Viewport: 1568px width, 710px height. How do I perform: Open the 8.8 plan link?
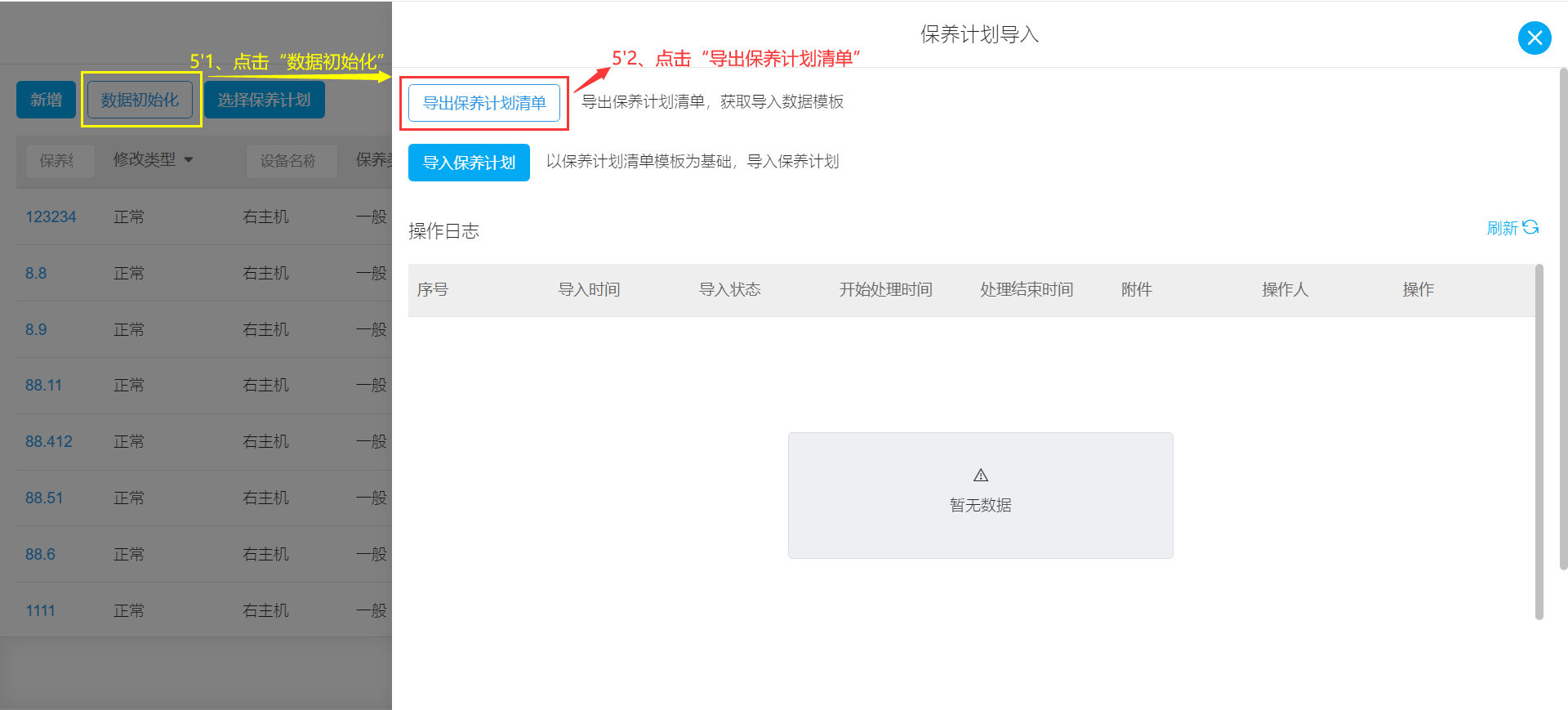click(x=36, y=273)
